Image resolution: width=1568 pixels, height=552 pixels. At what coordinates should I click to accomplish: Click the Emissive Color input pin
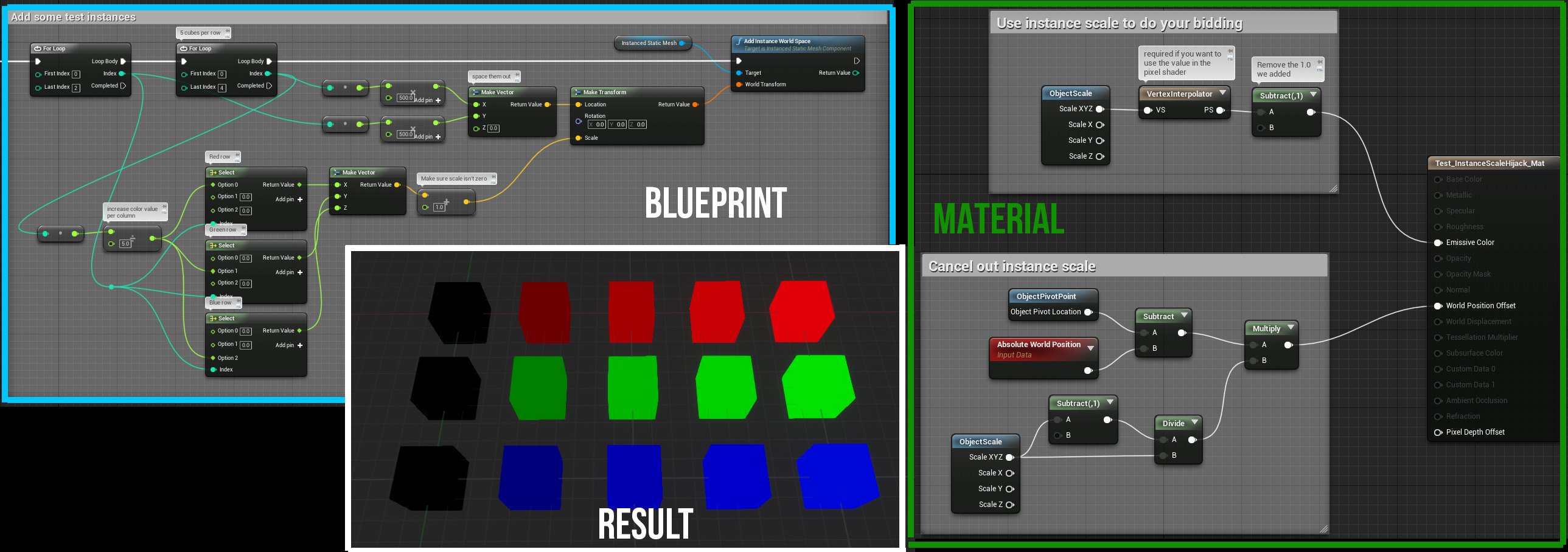(x=1437, y=243)
